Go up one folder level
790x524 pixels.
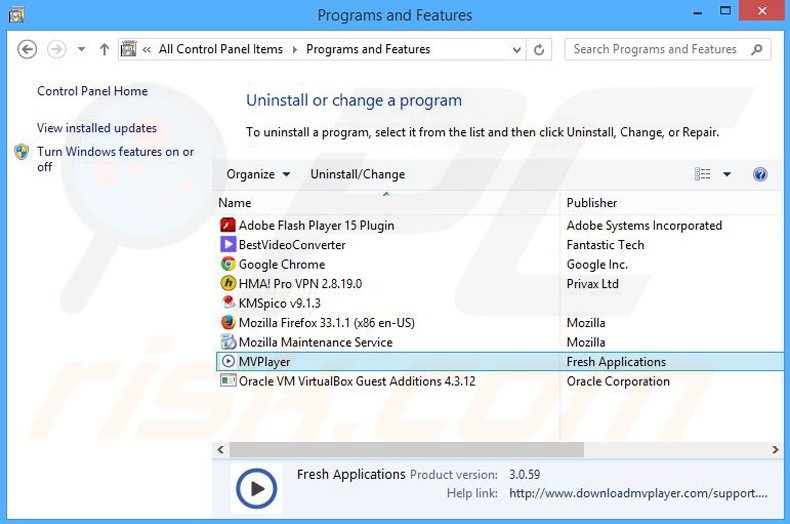(104, 49)
